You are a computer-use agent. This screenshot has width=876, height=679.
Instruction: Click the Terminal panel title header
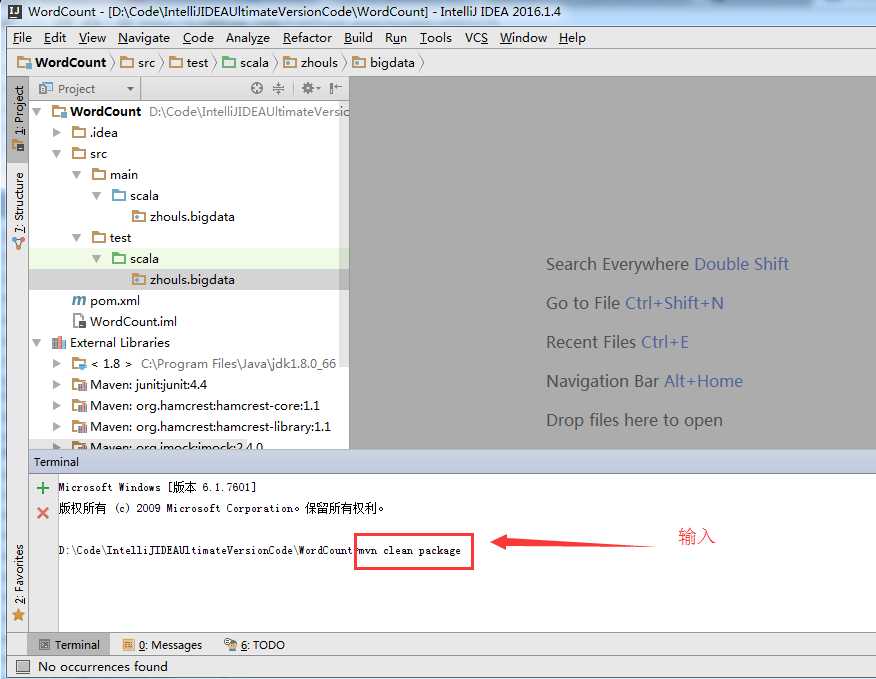pos(56,462)
